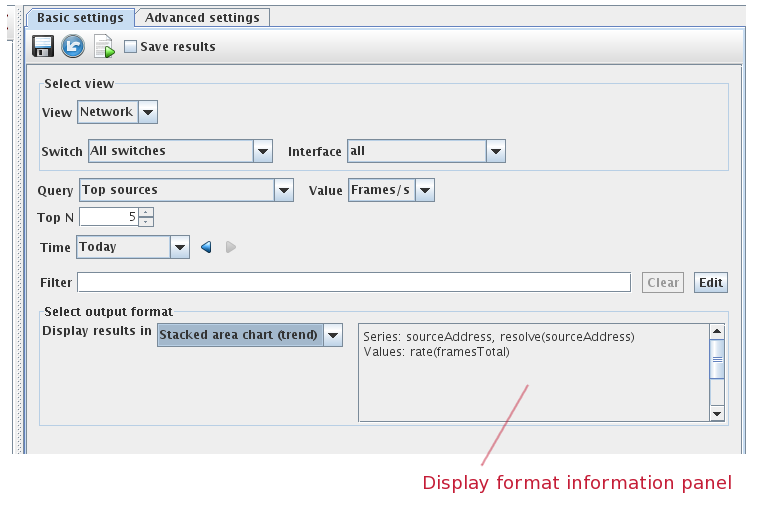Go to previous time period arrow
Screen dimensions: 760x514
207,247
